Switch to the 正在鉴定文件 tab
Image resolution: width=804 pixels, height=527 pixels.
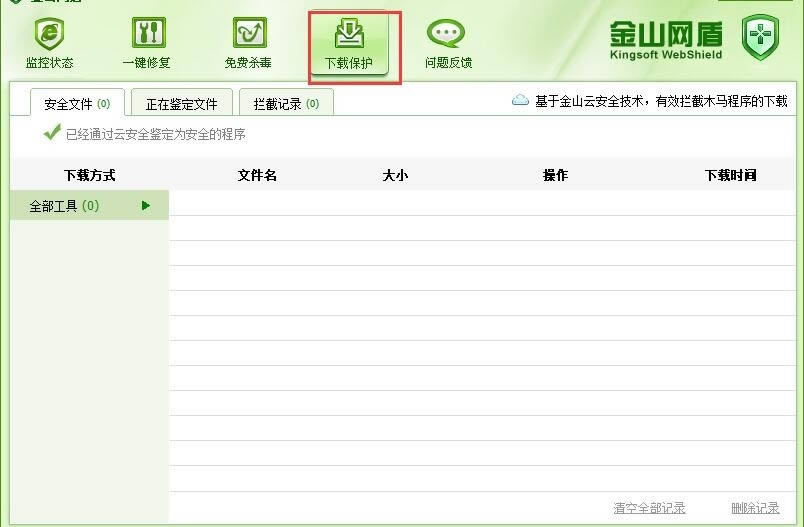pos(182,103)
